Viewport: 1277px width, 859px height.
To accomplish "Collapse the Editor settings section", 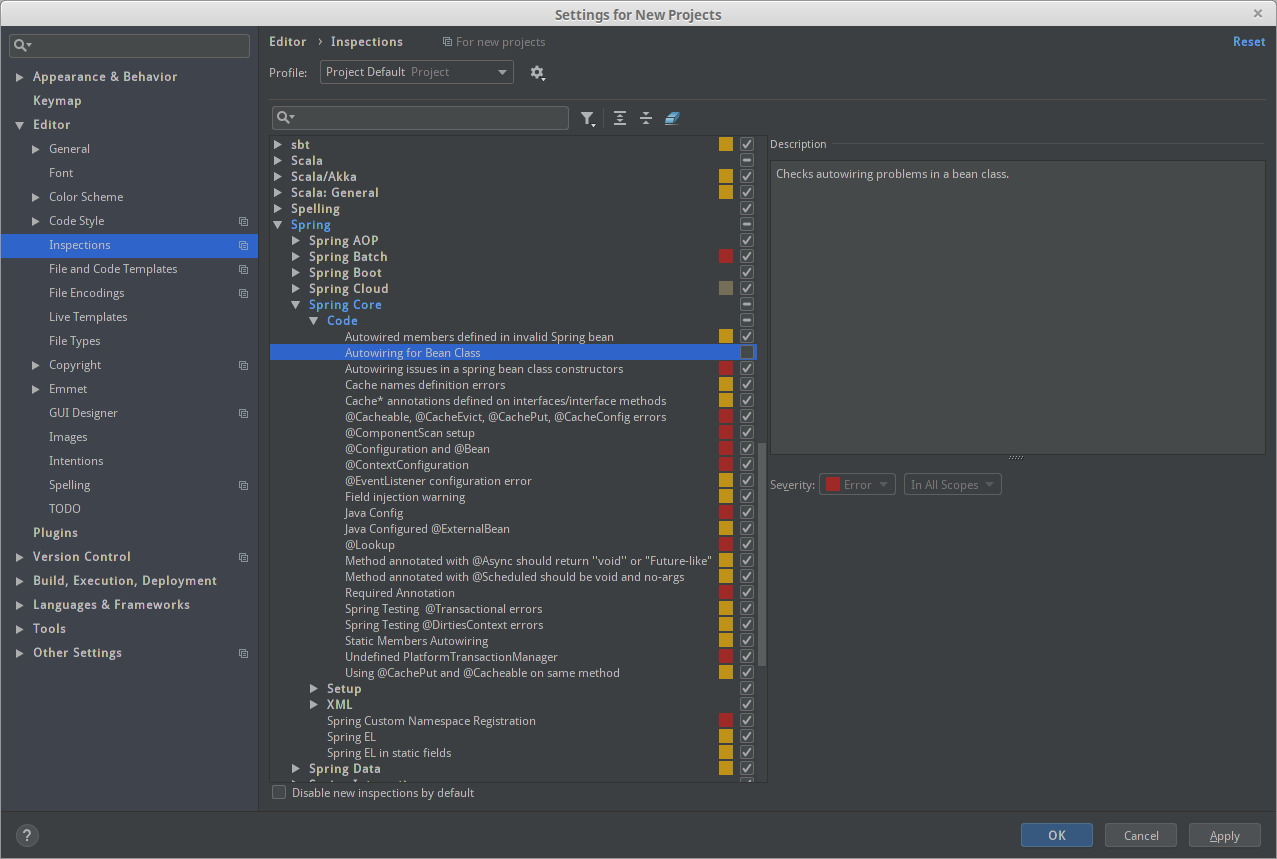I will 19,125.
